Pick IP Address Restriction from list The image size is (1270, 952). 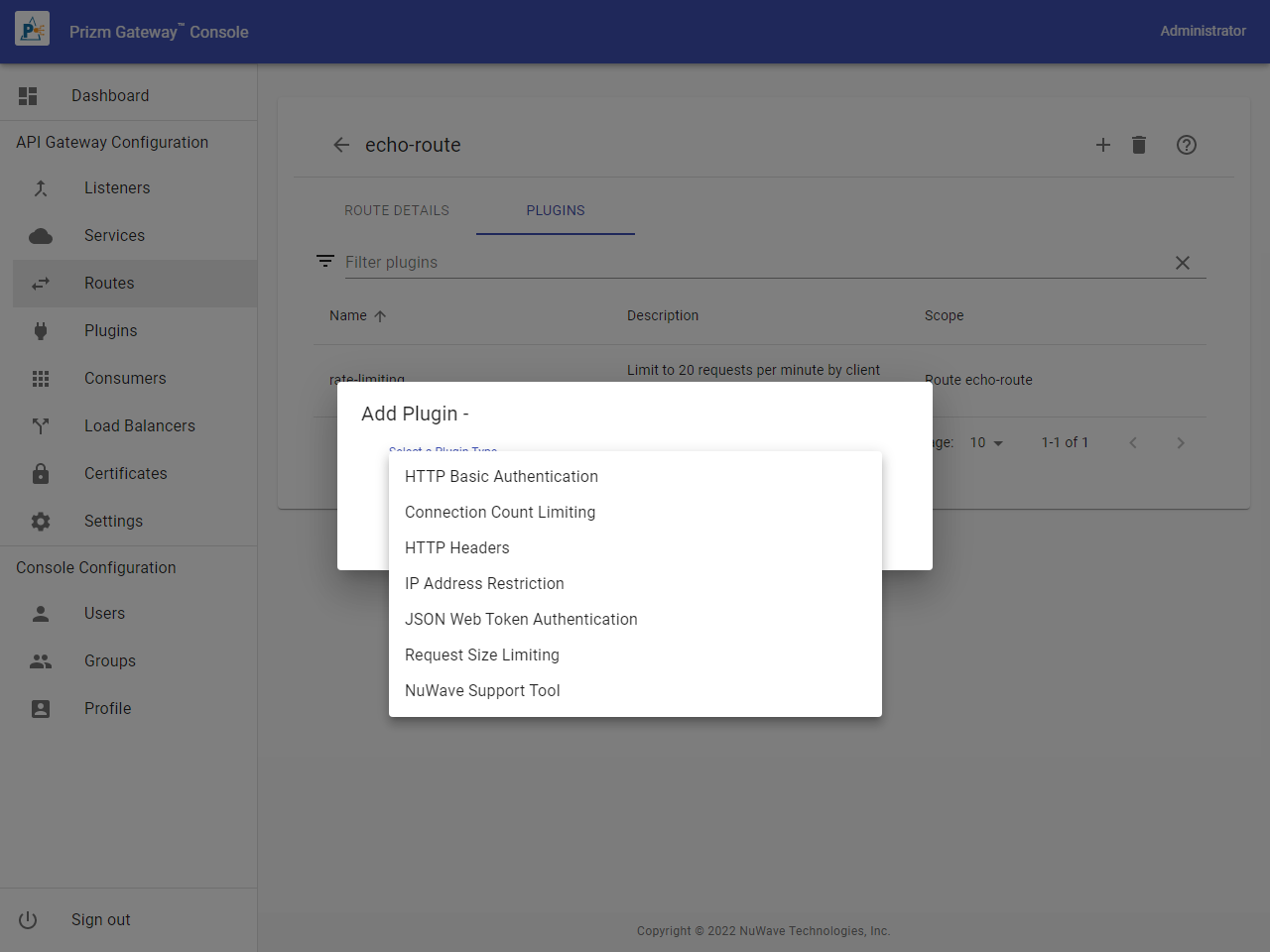pos(484,584)
